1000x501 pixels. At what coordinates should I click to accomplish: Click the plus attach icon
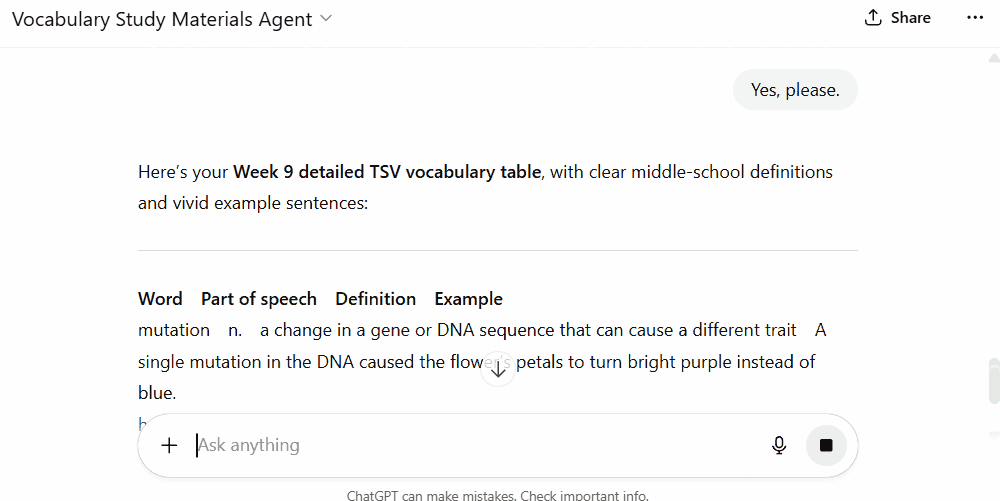[169, 445]
